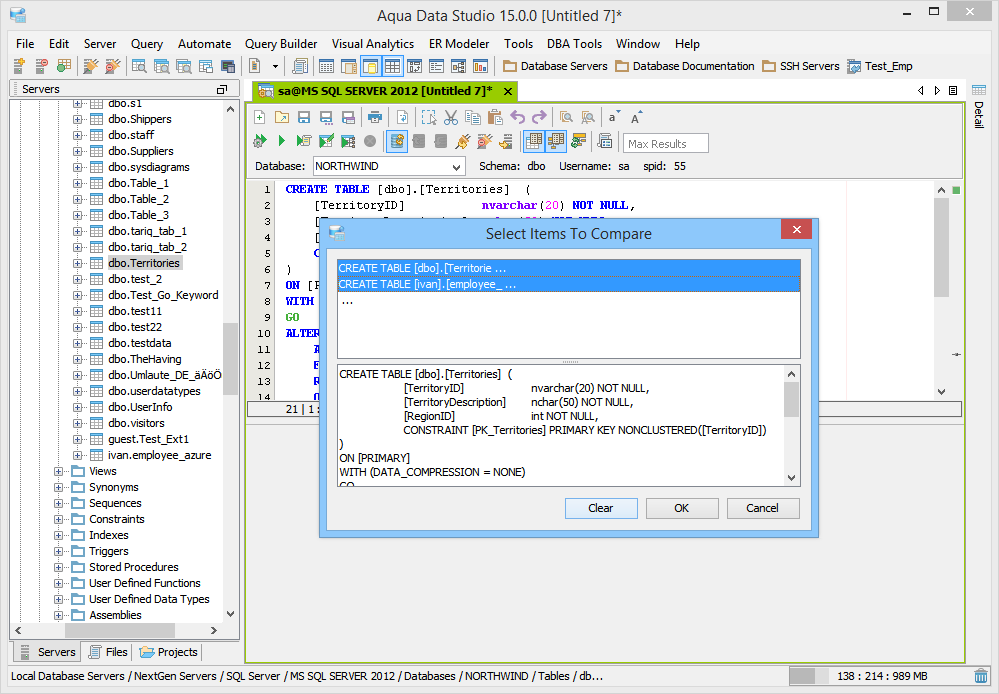This screenshot has width=999, height=694.
Task: Click OK in Select Items To Compare
Action: [x=682, y=508]
